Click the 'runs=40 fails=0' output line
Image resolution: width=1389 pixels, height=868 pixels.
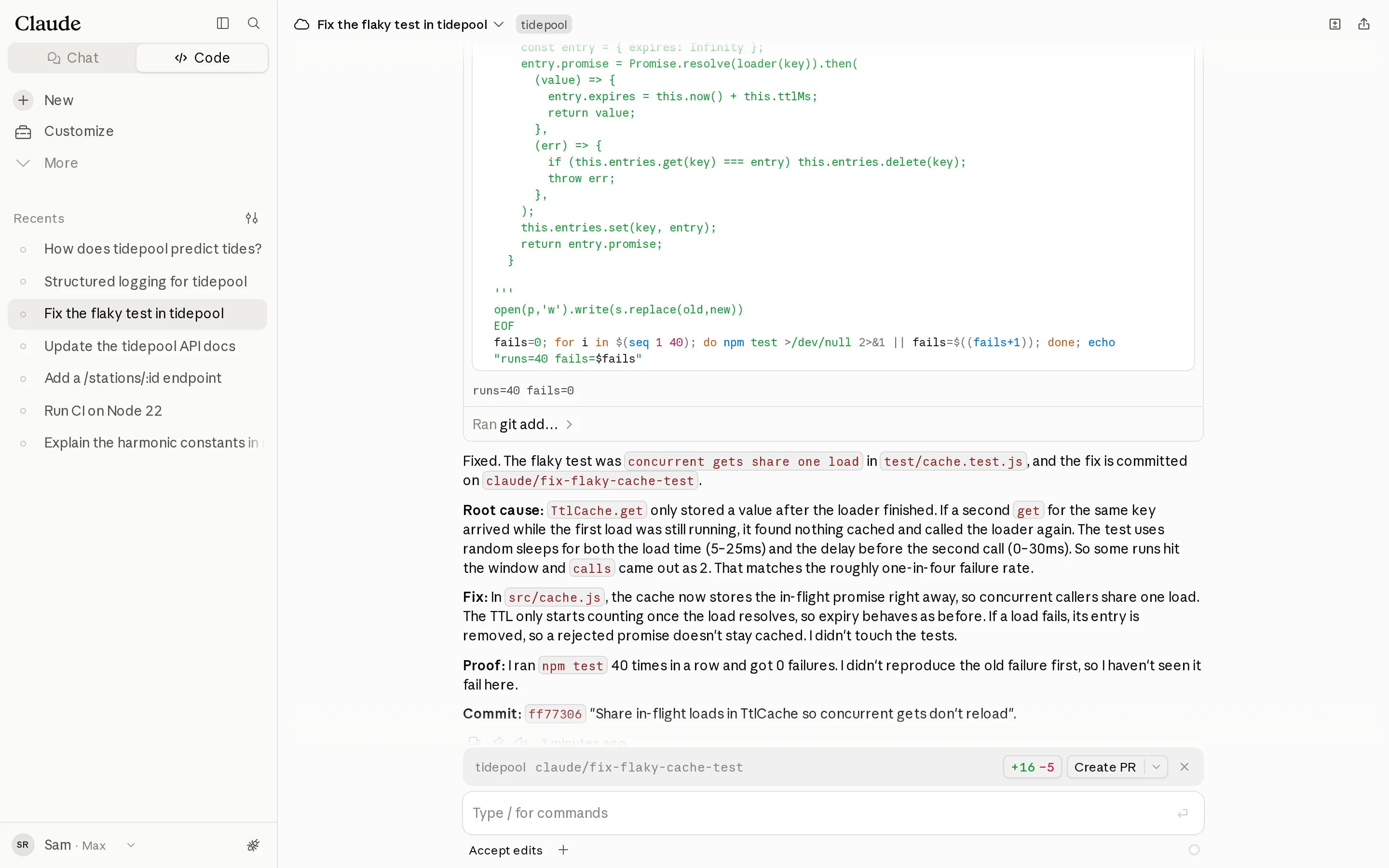[523, 391]
